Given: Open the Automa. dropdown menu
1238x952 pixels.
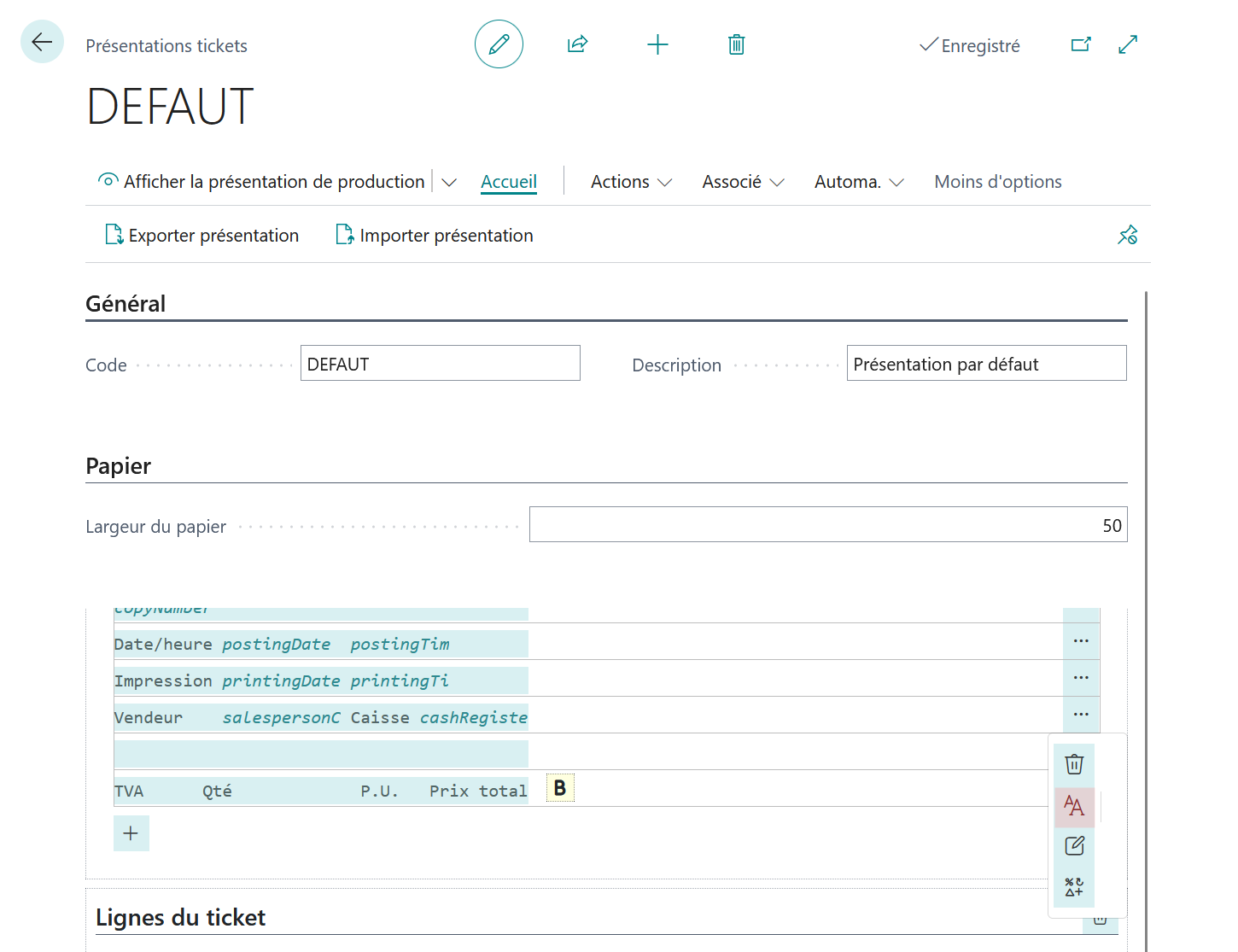Looking at the screenshot, I should (x=859, y=182).
